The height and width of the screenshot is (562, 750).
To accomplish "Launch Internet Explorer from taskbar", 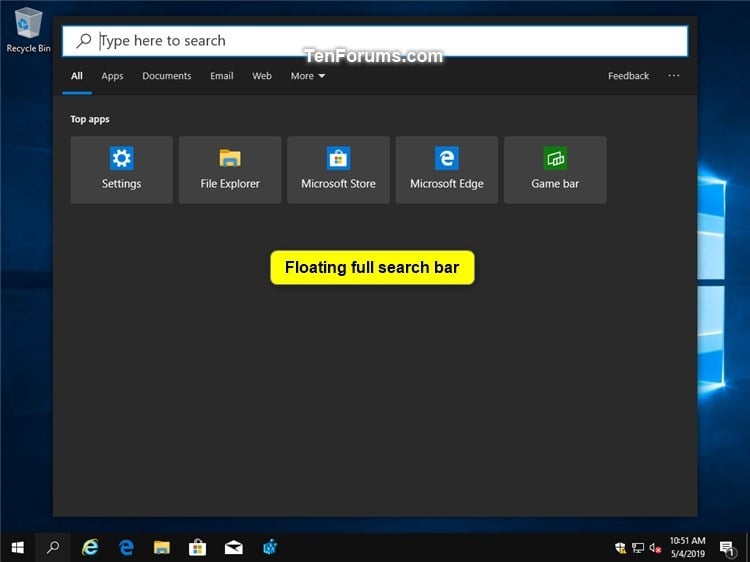I will (90, 547).
